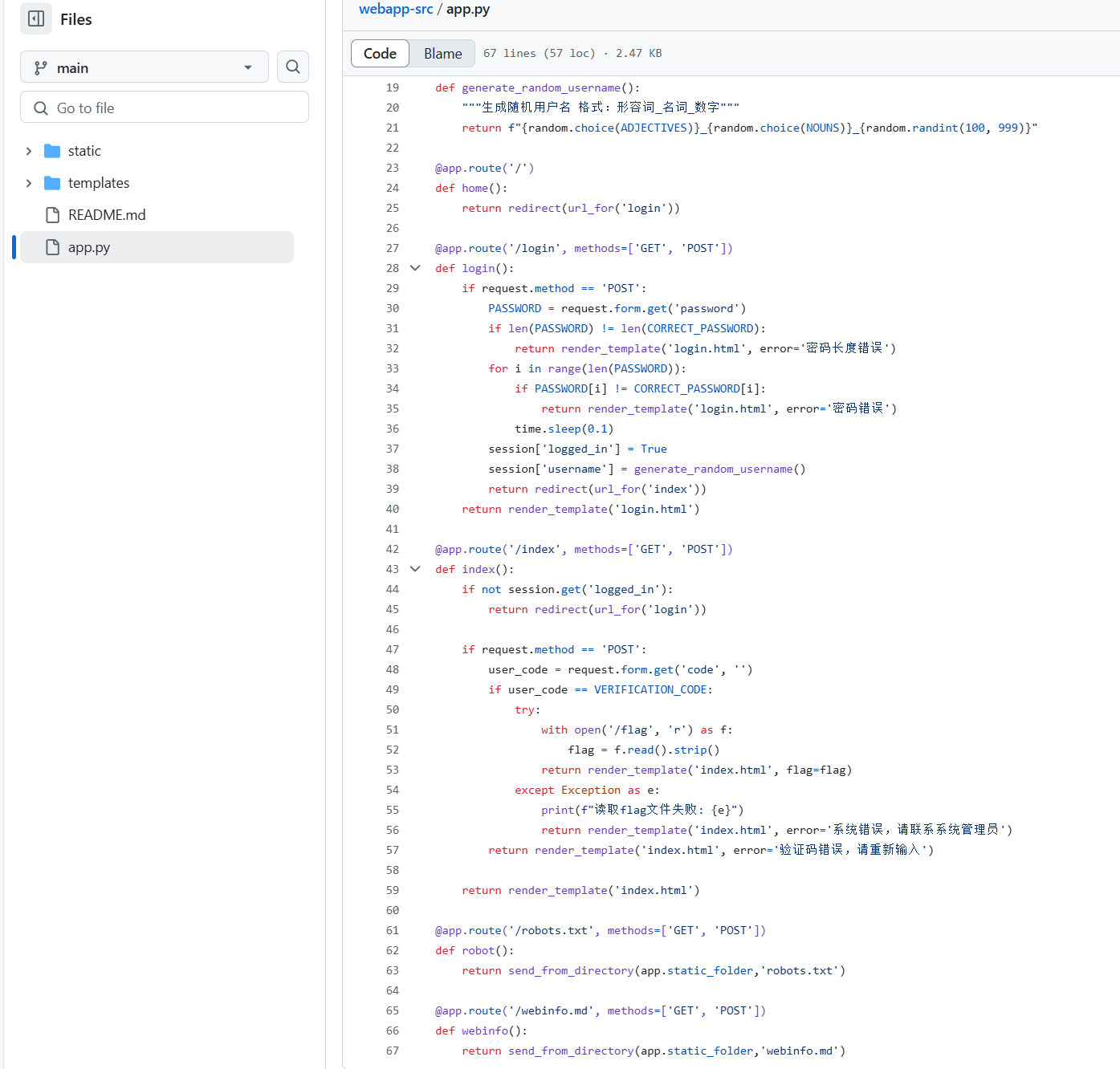1120x1069 pixels.
Task: Open the webapp-src breadcrumb link
Action: point(396,9)
